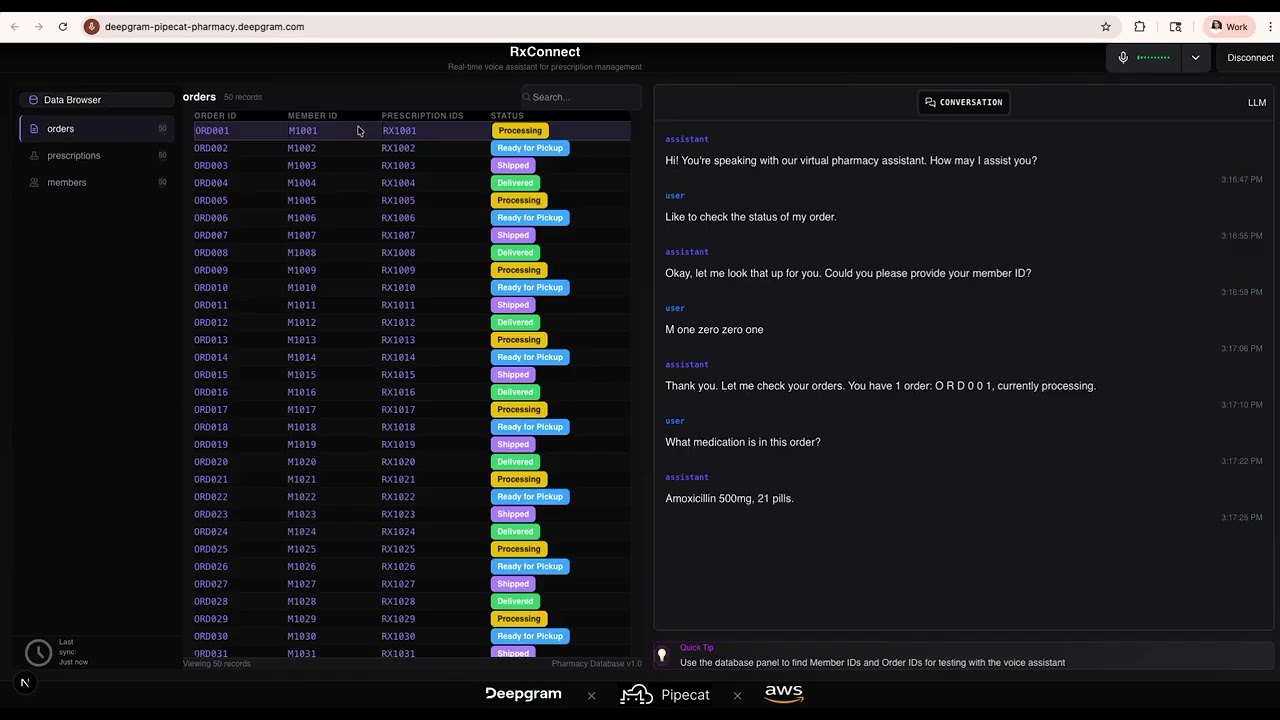Click prescription RX1020 cell
The image size is (1280, 720).
398,462
